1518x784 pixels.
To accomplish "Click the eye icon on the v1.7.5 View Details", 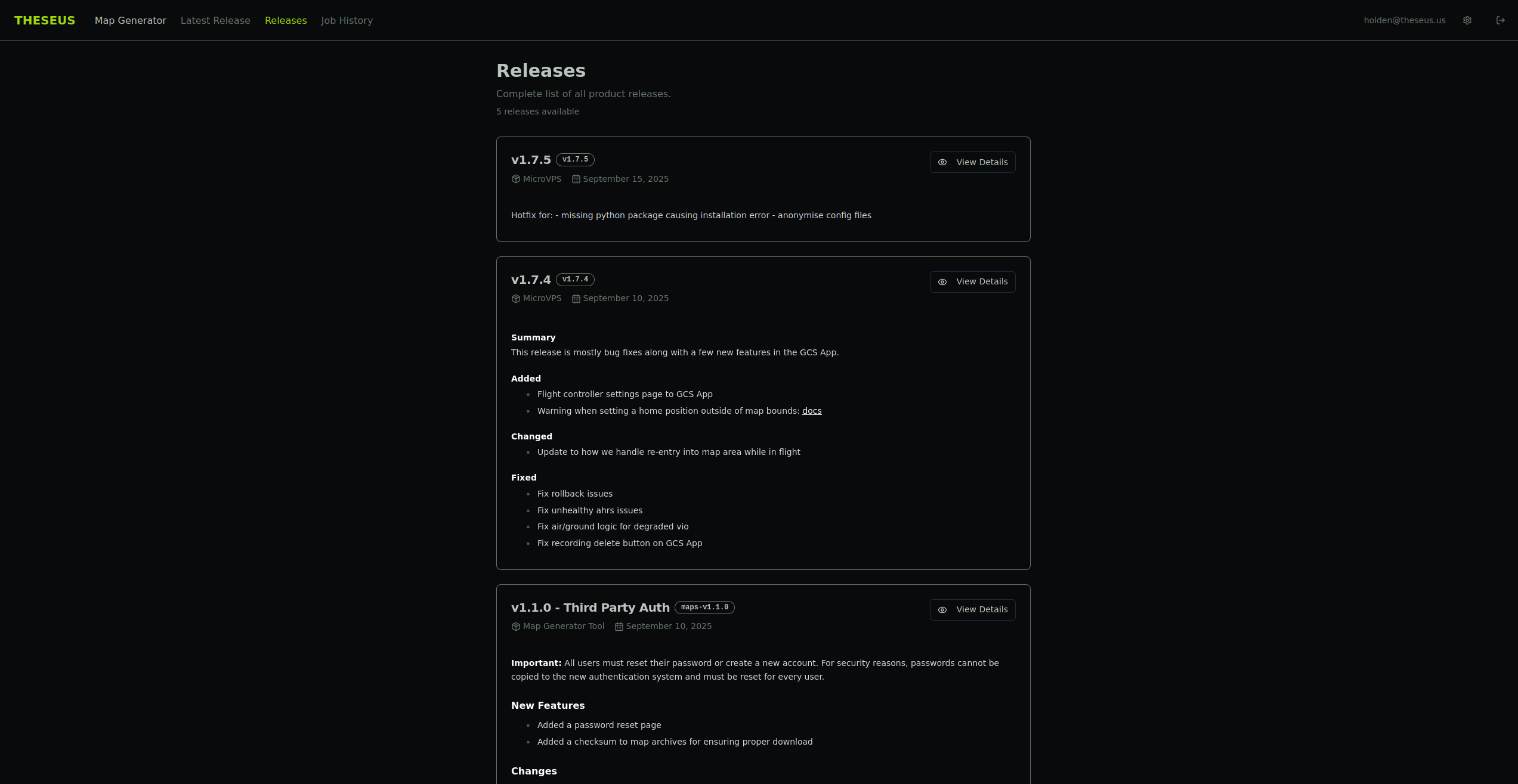I will pyautogui.click(x=942, y=162).
